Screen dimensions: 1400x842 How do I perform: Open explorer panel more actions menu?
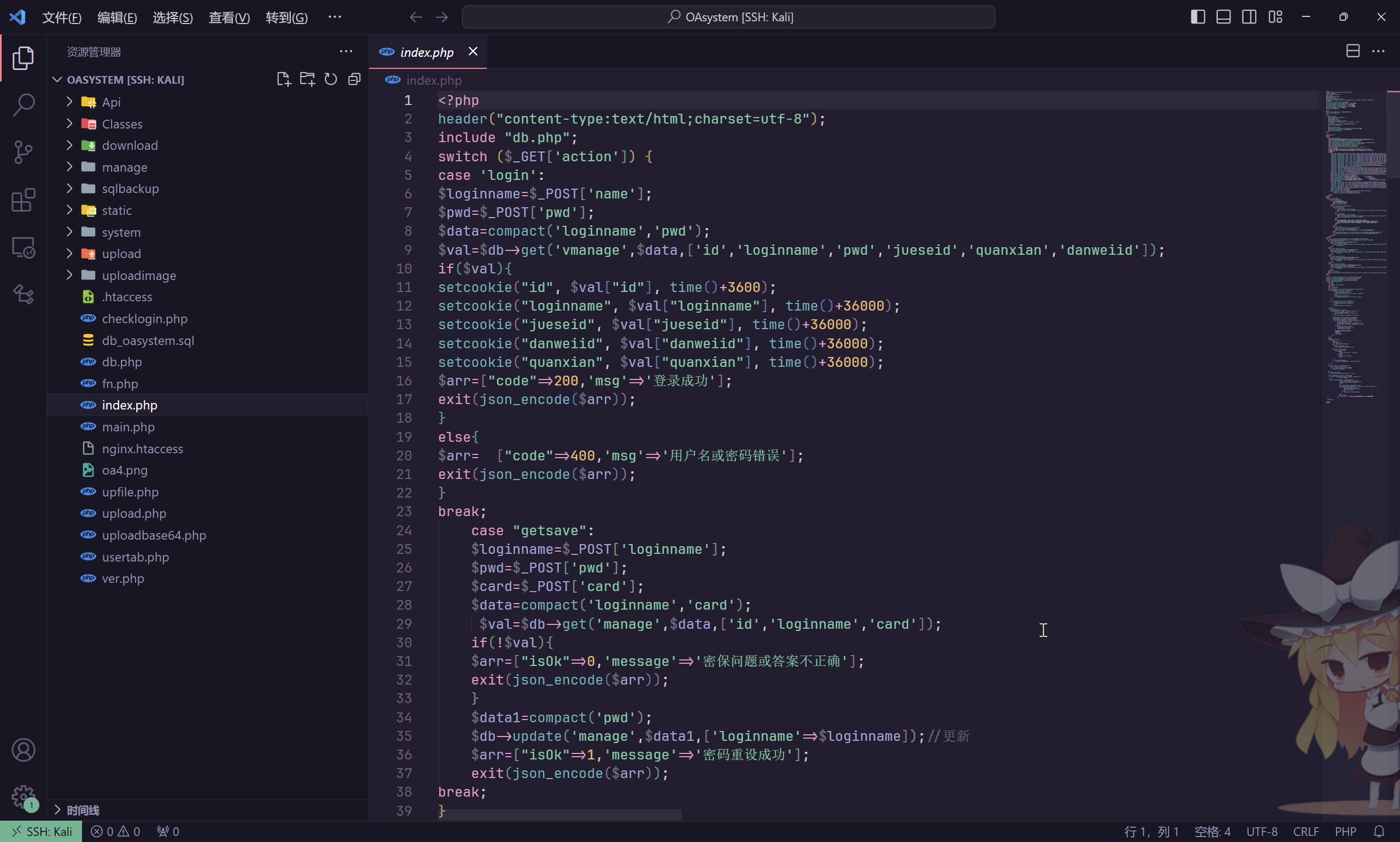pos(346,51)
